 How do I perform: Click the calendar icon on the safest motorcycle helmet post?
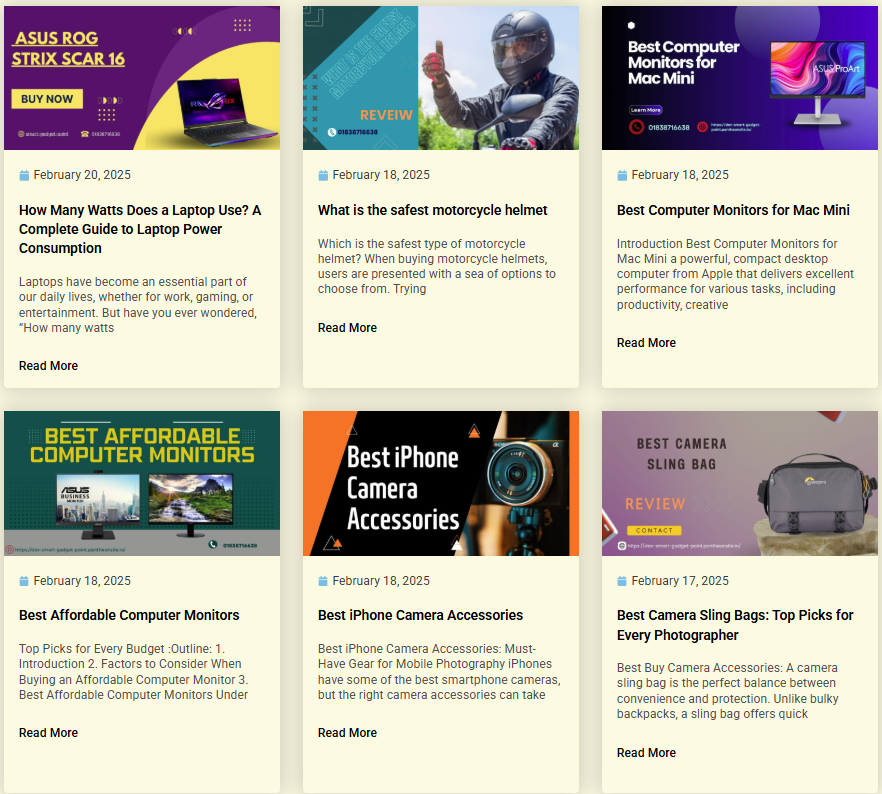tap(323, 175)
